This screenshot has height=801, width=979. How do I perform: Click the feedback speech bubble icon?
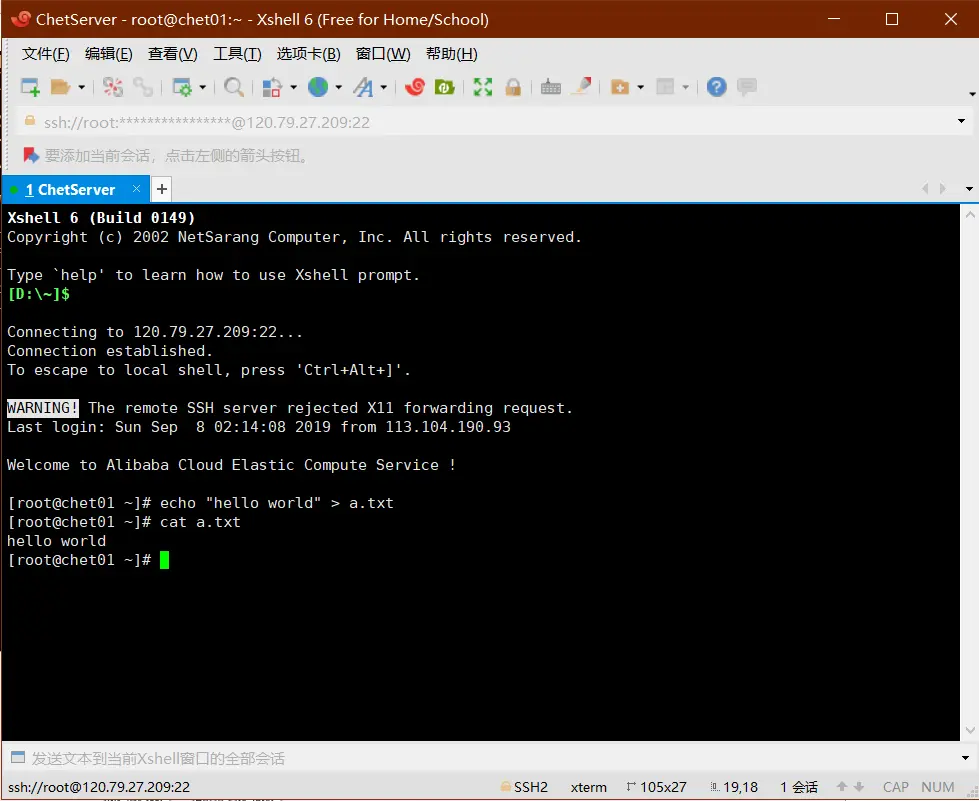pyautogui.click(x=747, y=87)
